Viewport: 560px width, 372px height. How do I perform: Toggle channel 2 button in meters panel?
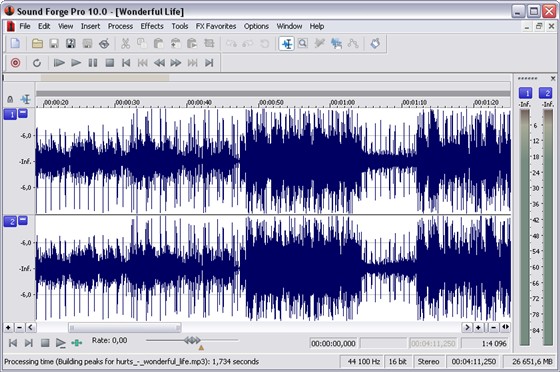pyautogui.click(x=546, y=93)
